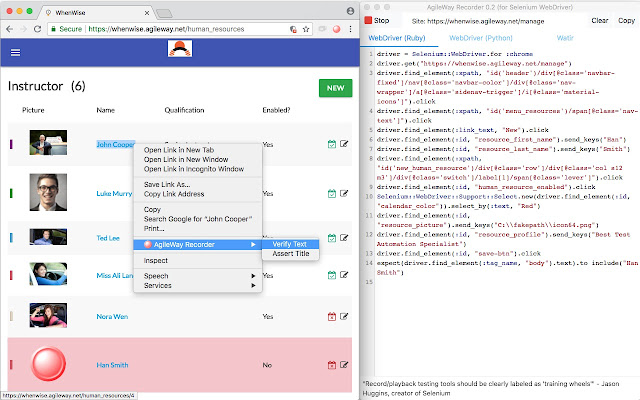Viewport: 640px width, 400px height.
Task: Edit John Cooper's record via pencil icon
Action: click(344, 144)
